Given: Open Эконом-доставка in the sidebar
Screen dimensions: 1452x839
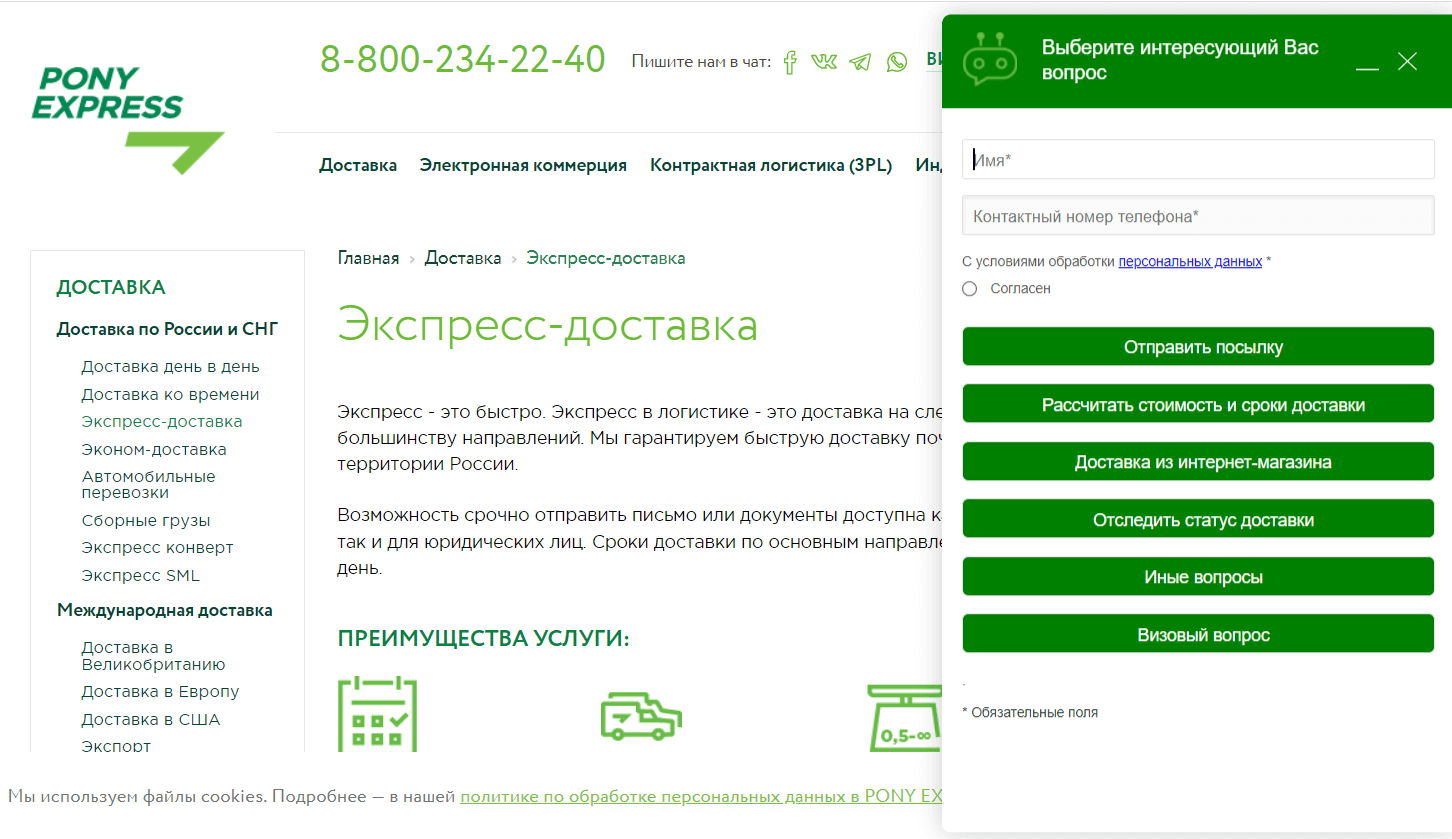Looking at the screenshot, I should point(154,449).
